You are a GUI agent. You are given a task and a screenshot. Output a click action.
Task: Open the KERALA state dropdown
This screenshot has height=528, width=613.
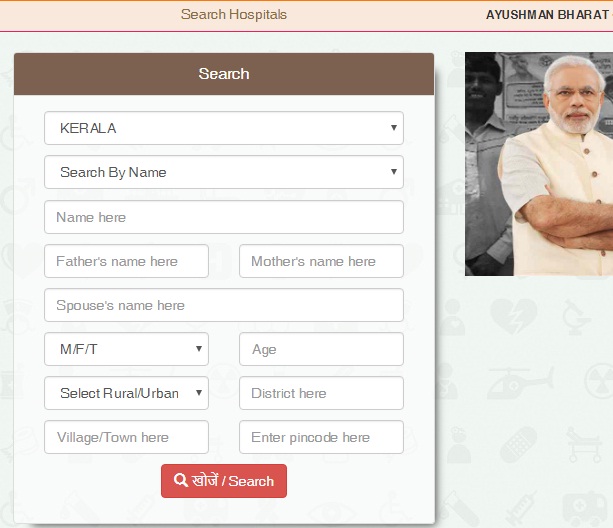point(223,128)
